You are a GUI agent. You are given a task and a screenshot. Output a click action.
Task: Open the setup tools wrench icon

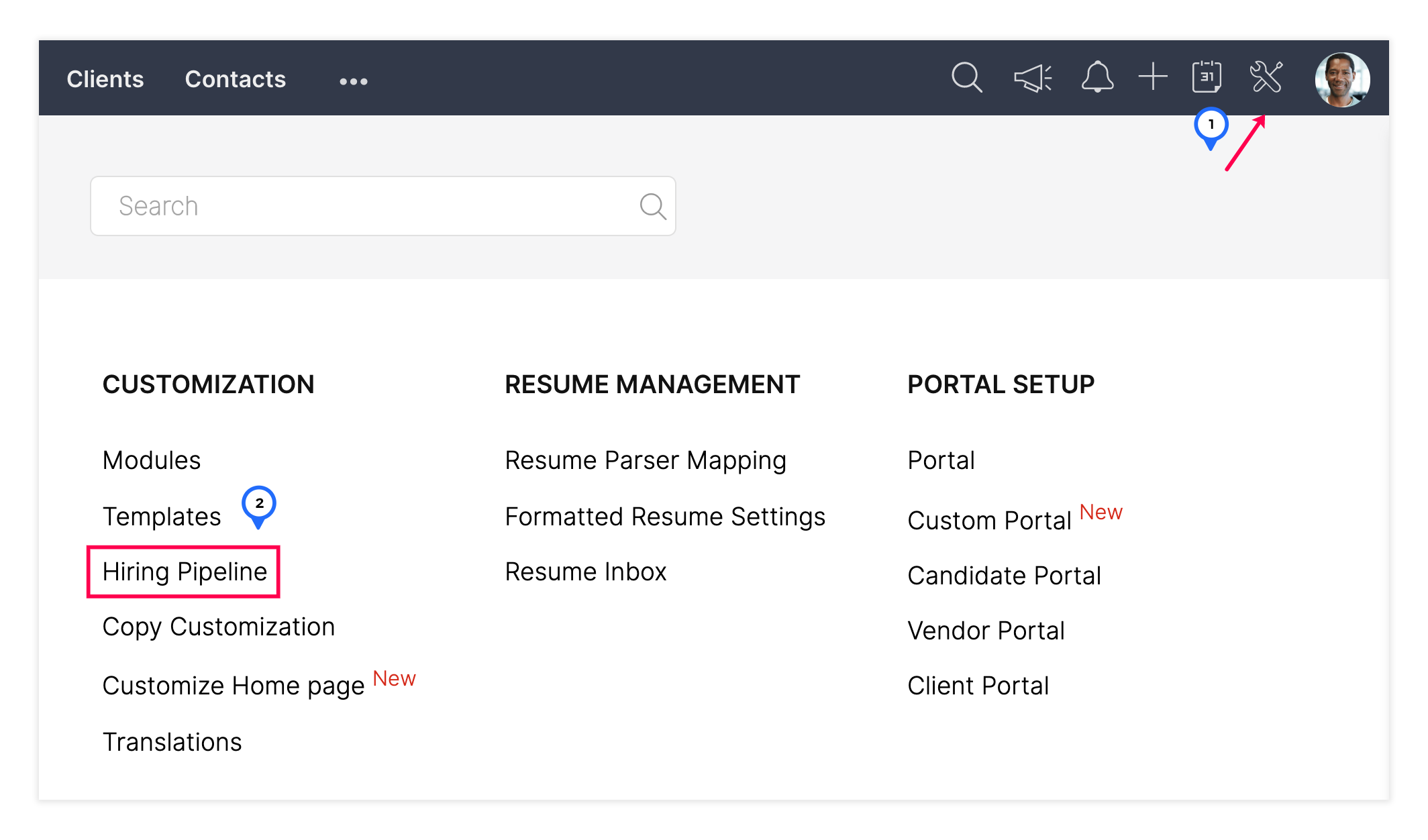point(1266,76)
